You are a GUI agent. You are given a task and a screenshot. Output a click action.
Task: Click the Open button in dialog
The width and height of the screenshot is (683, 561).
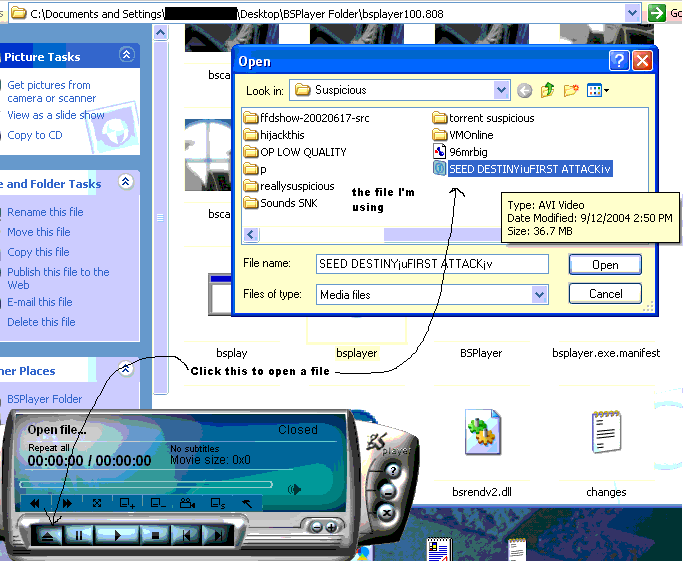click(x=605, y=265)
